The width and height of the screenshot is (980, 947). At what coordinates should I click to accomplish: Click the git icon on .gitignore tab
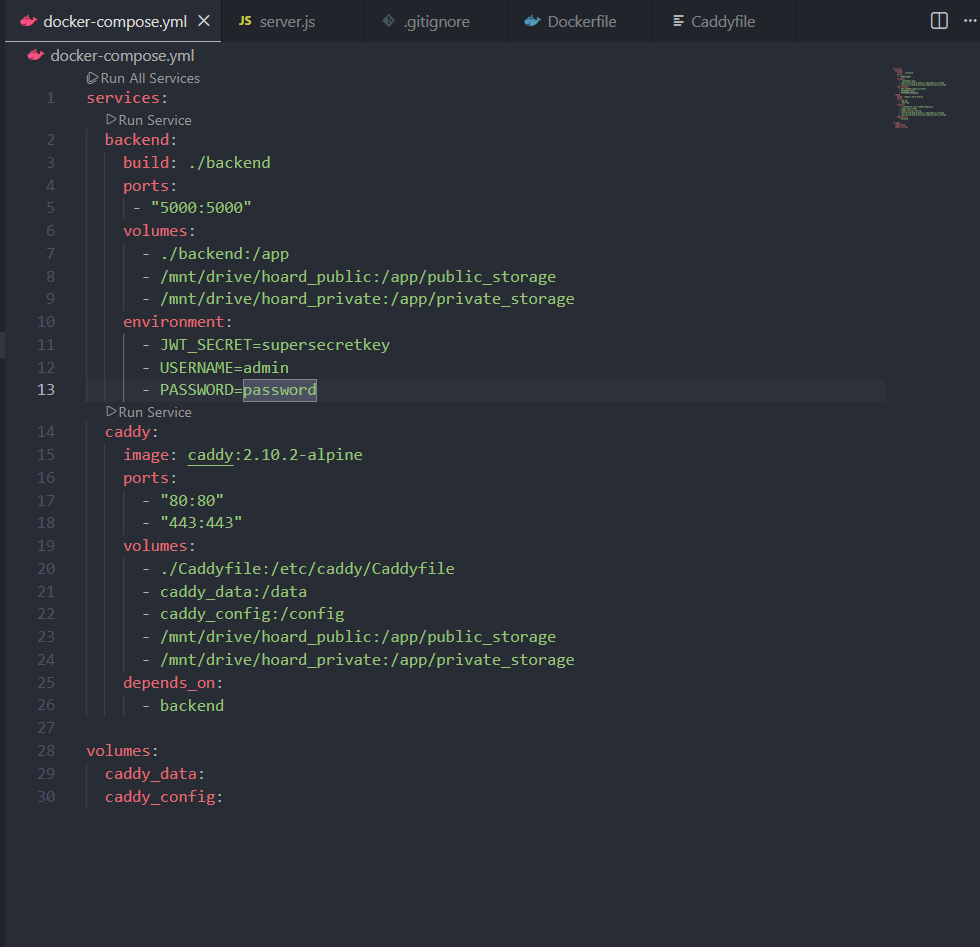tap(388, 21)
